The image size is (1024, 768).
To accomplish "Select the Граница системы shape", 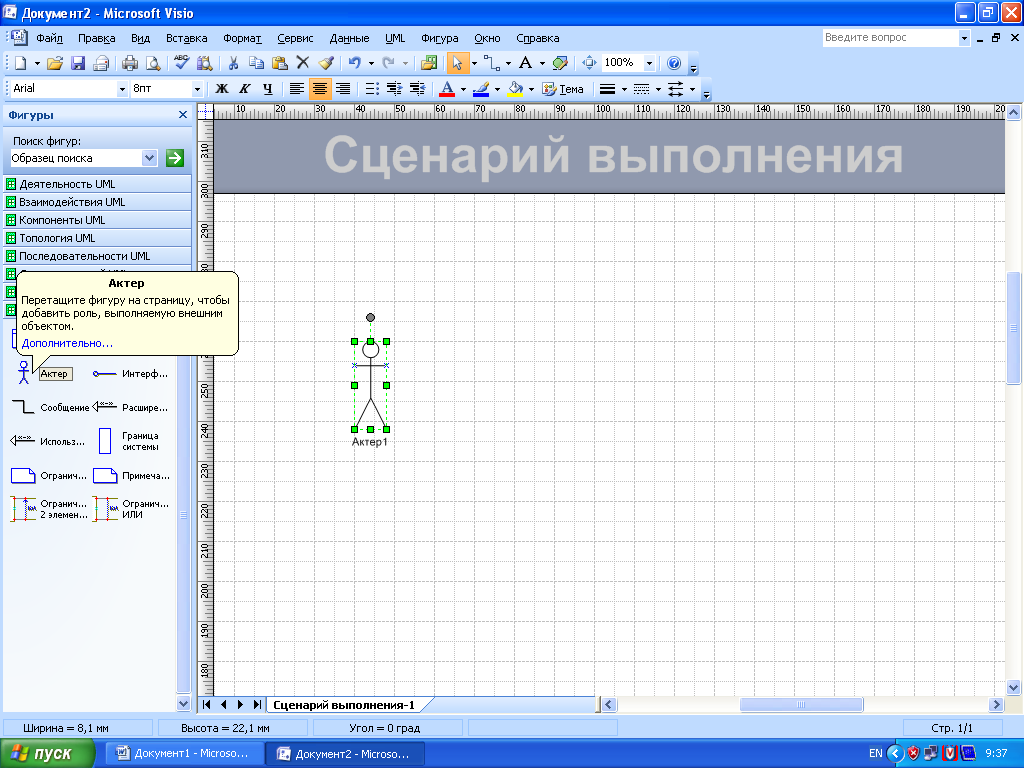I will (x=131, y=441).
